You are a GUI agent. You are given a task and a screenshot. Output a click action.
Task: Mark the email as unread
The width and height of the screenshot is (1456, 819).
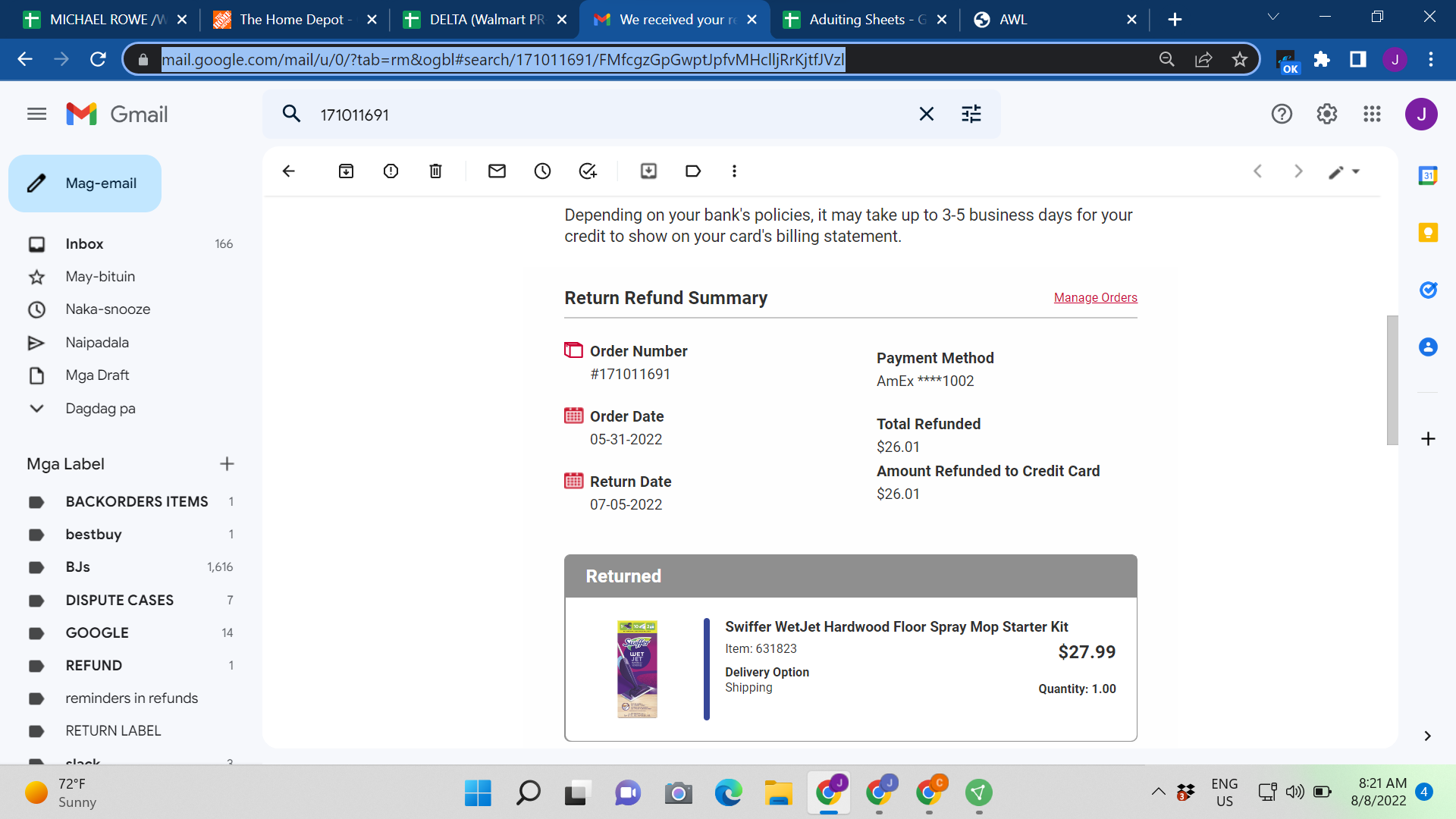pyautogui.click(x=497, y=171)
